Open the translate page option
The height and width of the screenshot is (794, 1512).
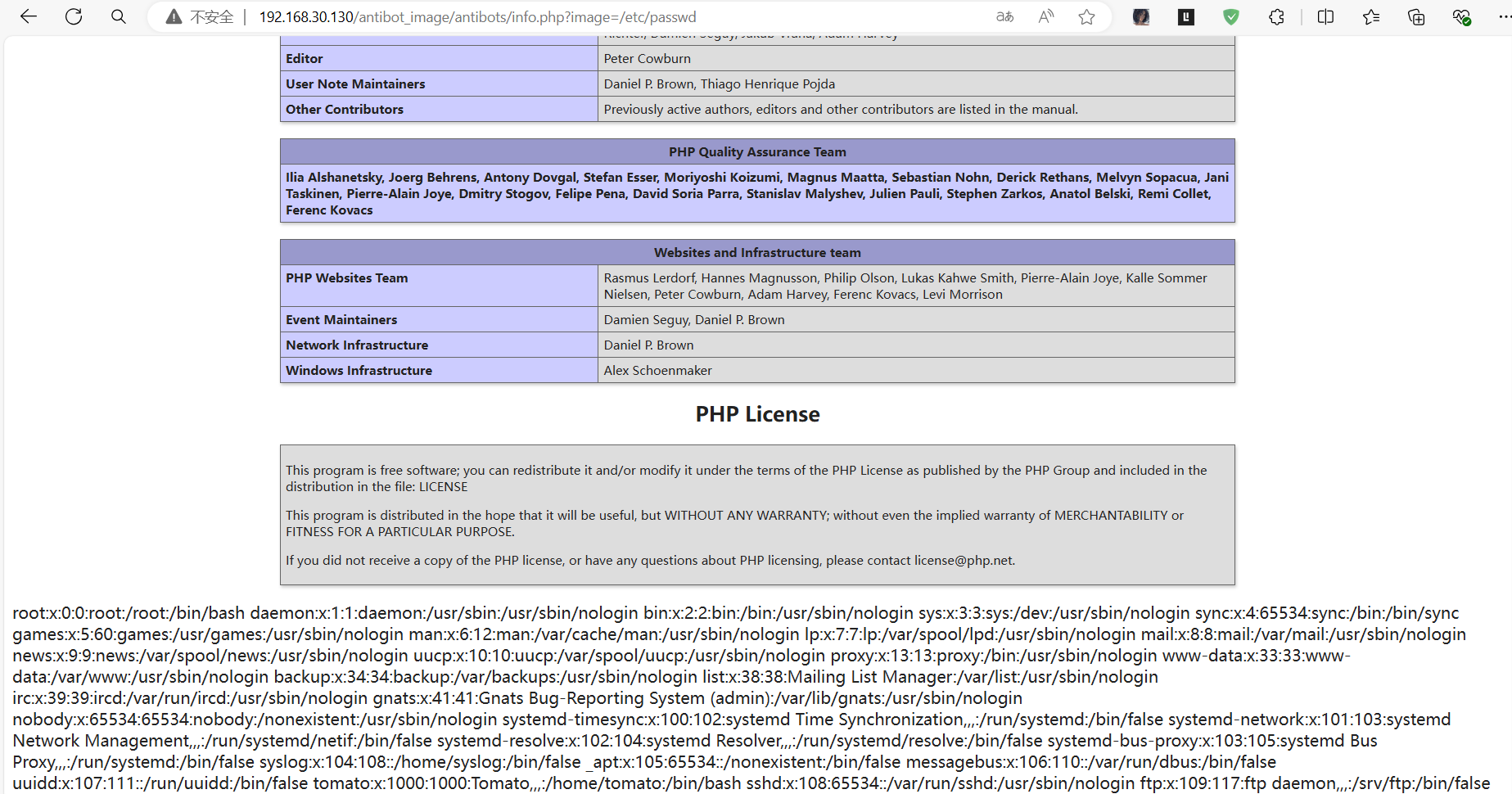(x=1005, y=16)
